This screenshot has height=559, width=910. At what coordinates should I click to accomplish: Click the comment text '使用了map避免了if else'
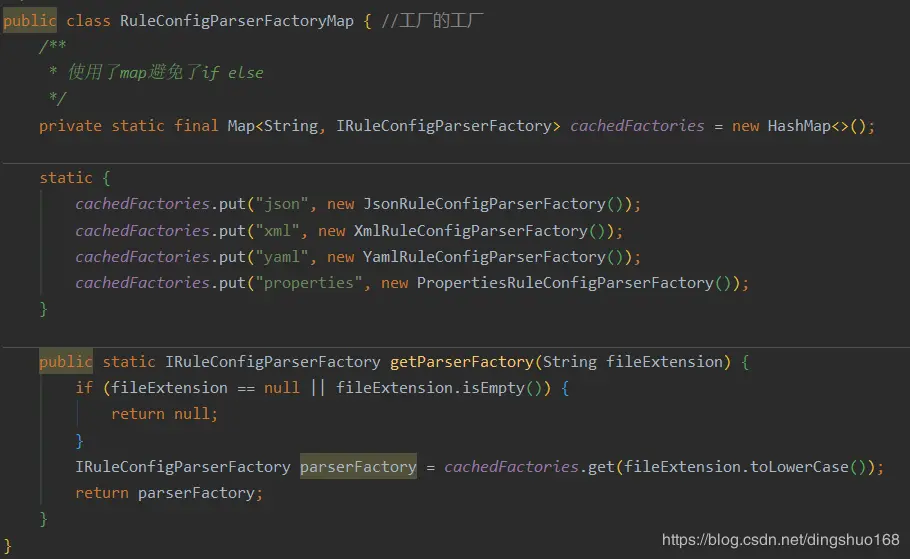coord(165,73)
